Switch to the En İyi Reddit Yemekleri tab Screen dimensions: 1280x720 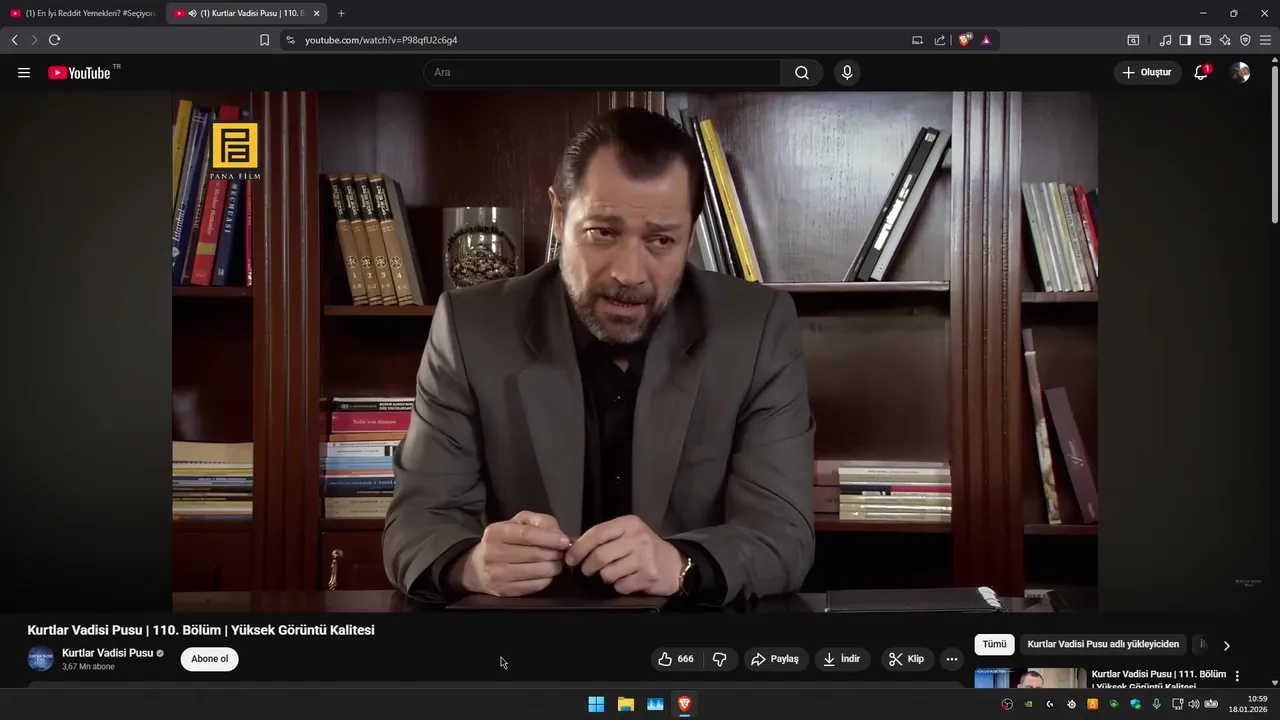83,13
